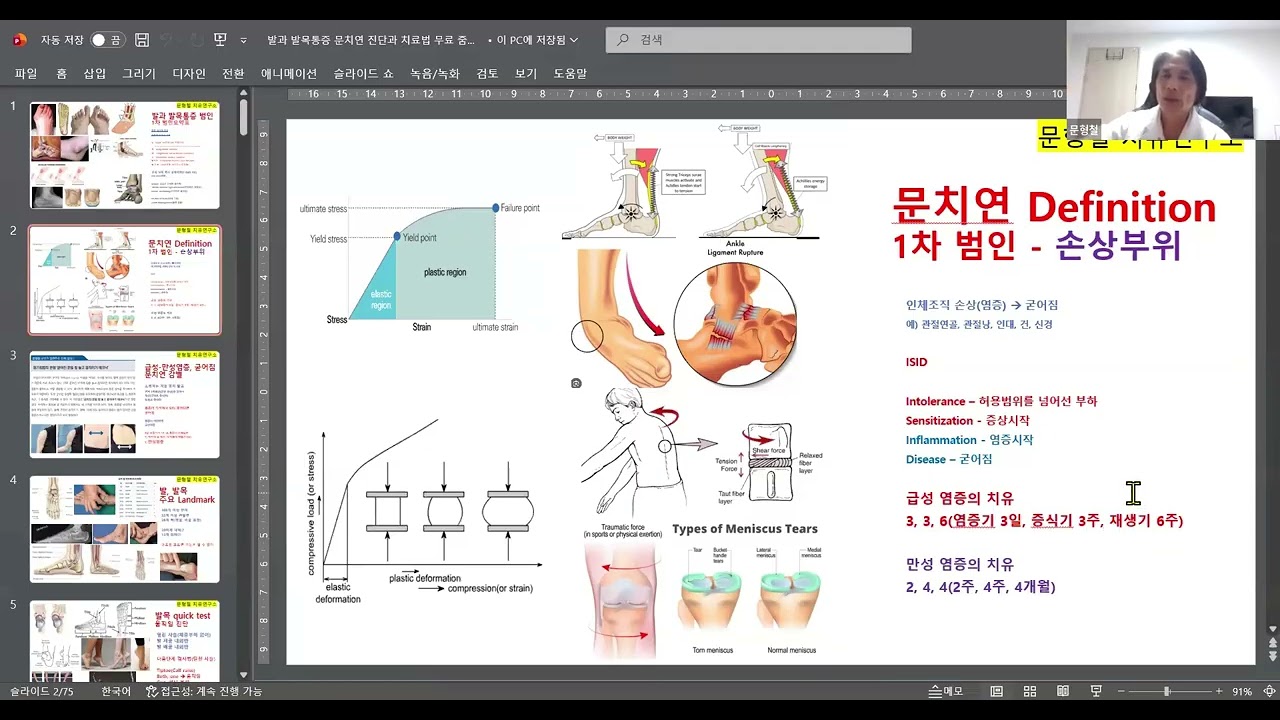The width and height of the screenshot is (1280, 720).
Task: Switch to the 디자인 ribbon tab
Action: click(189, 74)
